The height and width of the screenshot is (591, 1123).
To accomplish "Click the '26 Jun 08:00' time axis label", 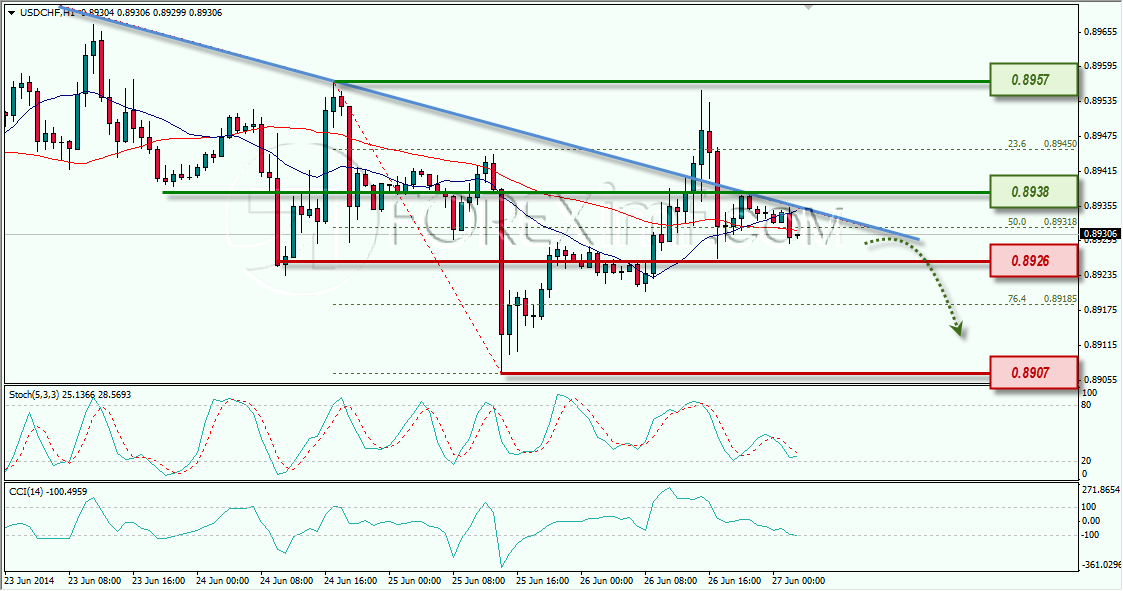I will [671, 581].
